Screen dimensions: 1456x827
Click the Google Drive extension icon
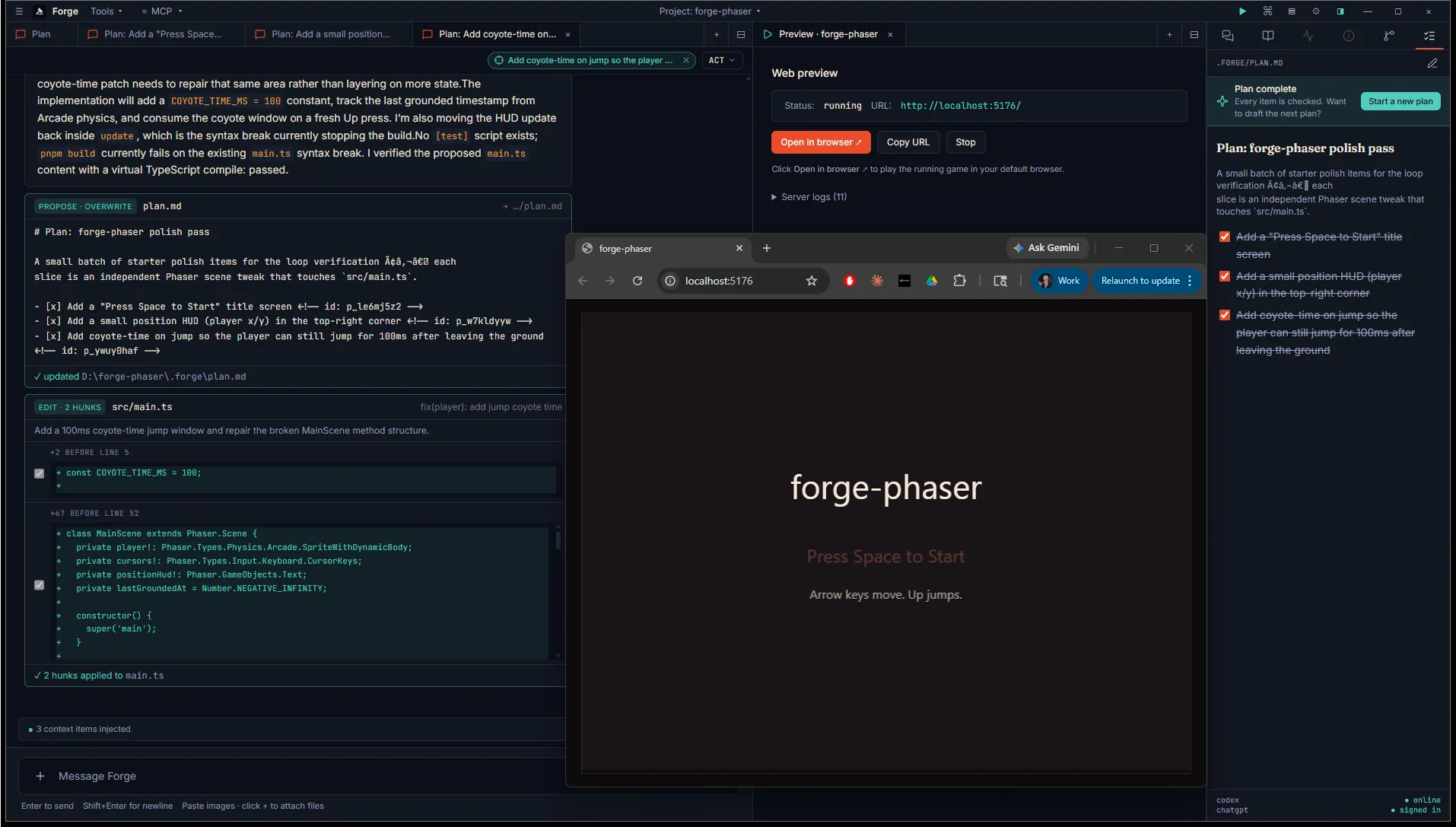pyautogui.click(x=932, y=281)
